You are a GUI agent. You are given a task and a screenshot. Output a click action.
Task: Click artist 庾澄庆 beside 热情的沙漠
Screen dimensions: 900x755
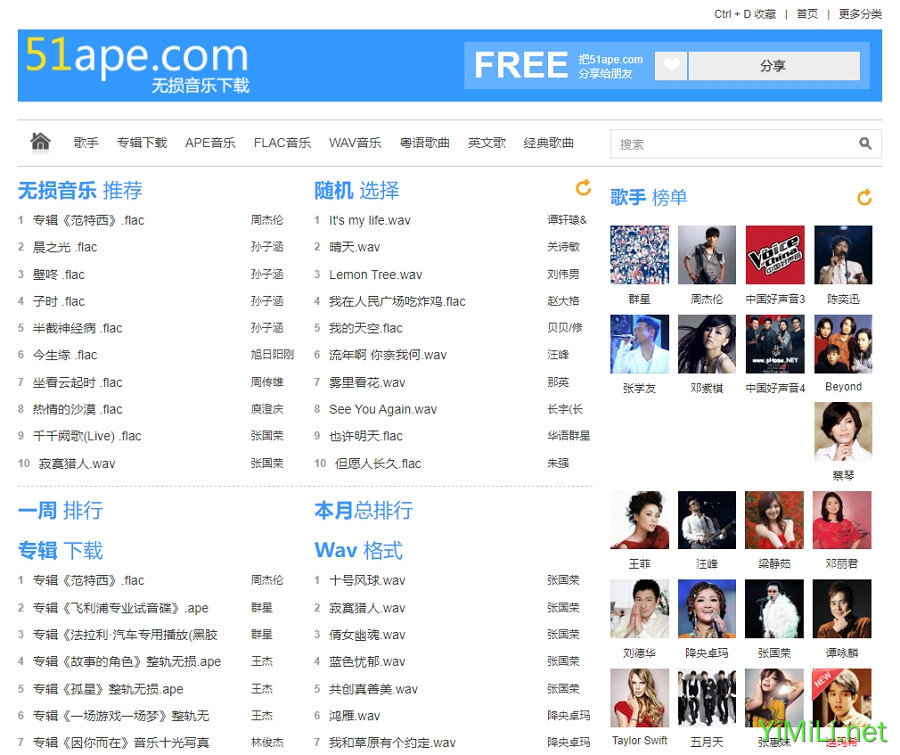click(x=267, y=409)
